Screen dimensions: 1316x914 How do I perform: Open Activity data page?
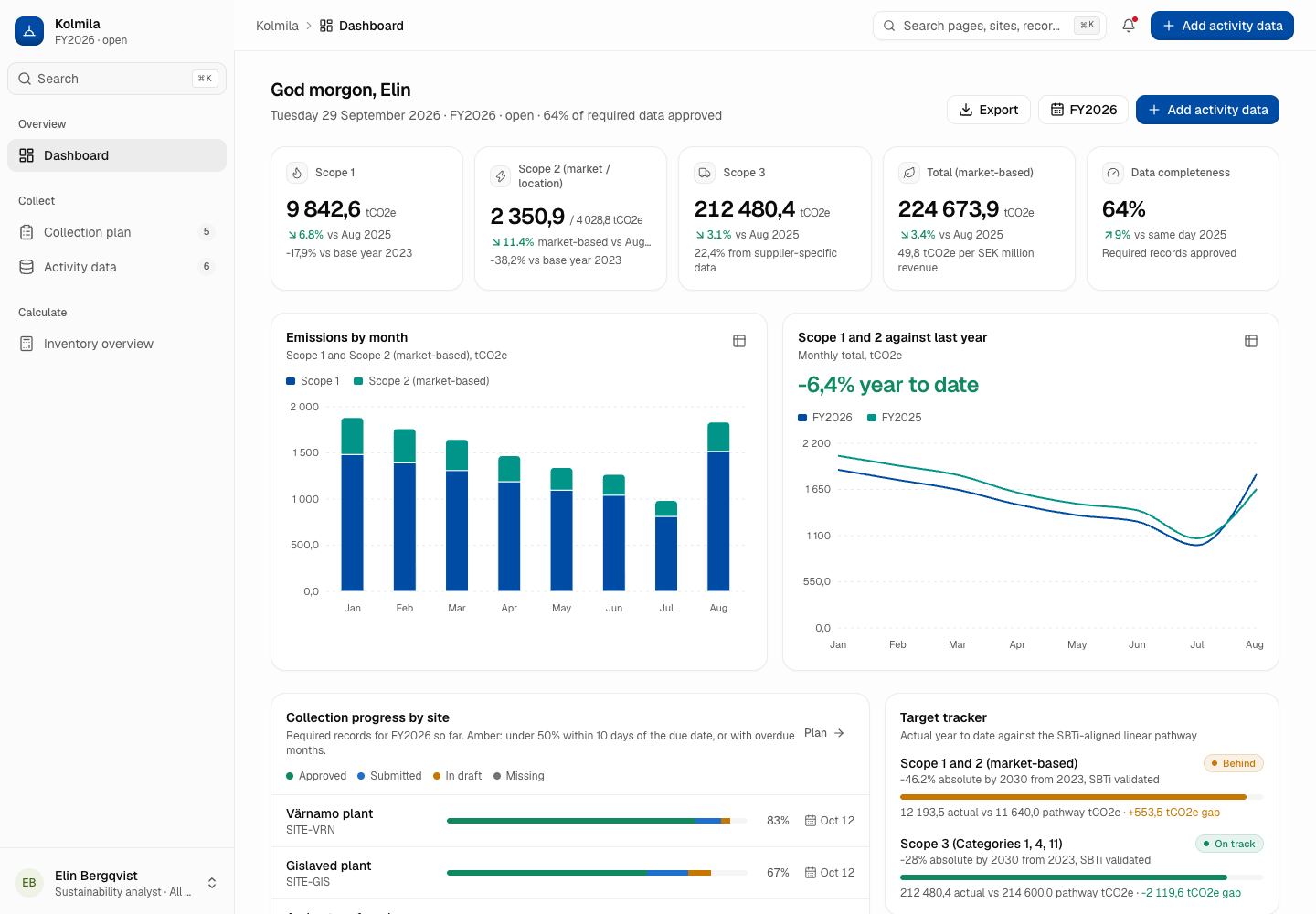(117, 267)
